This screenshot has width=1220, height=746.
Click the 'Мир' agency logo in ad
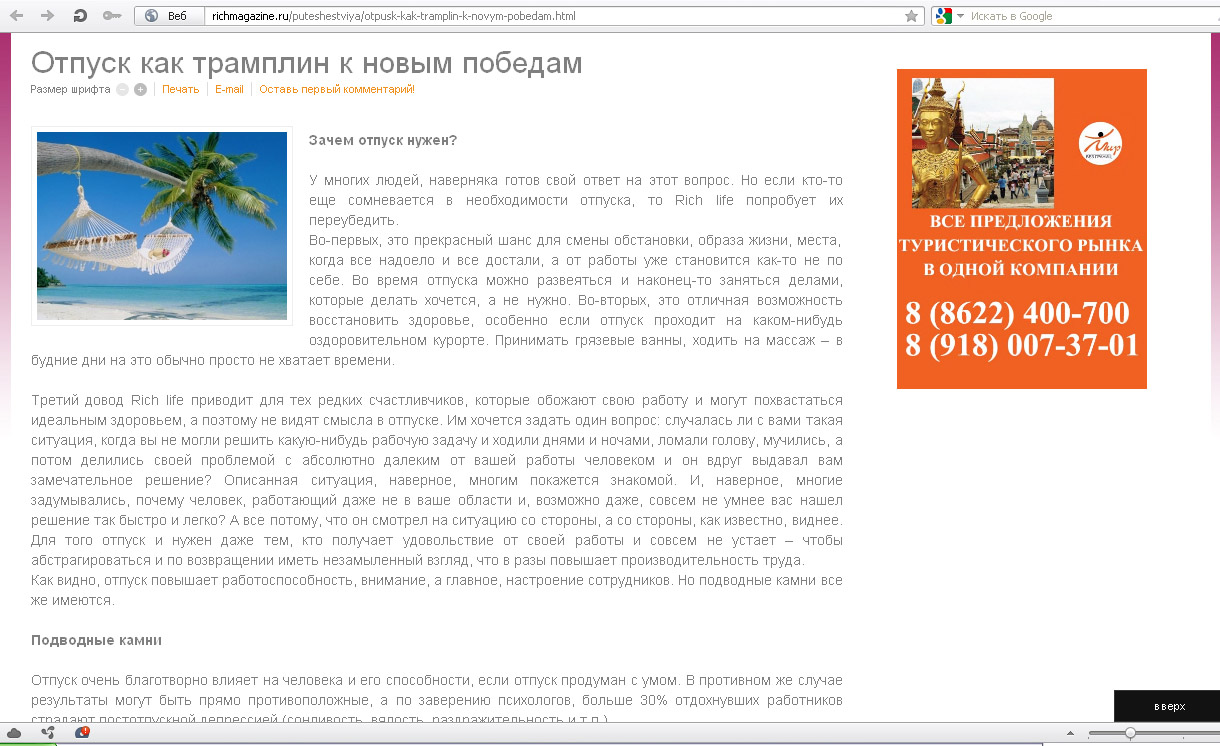(x=1100, y=144)
